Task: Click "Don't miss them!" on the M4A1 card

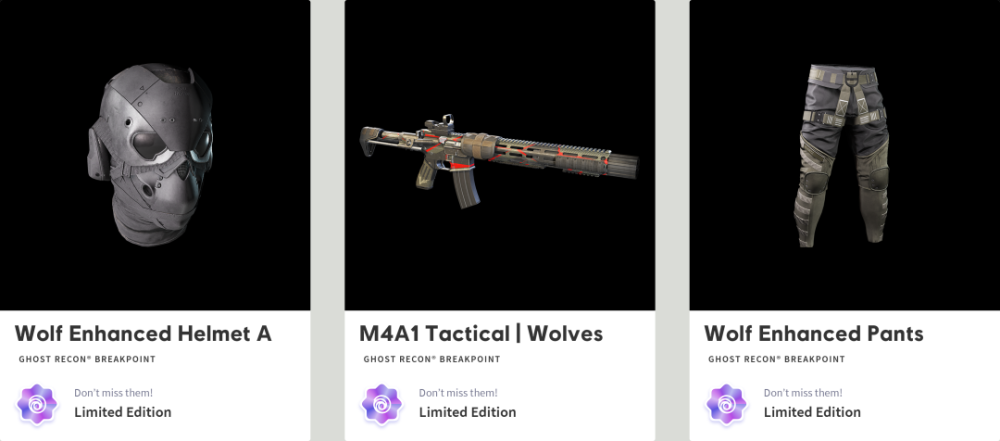Action: pyautogui.click(x=458, y=392)
